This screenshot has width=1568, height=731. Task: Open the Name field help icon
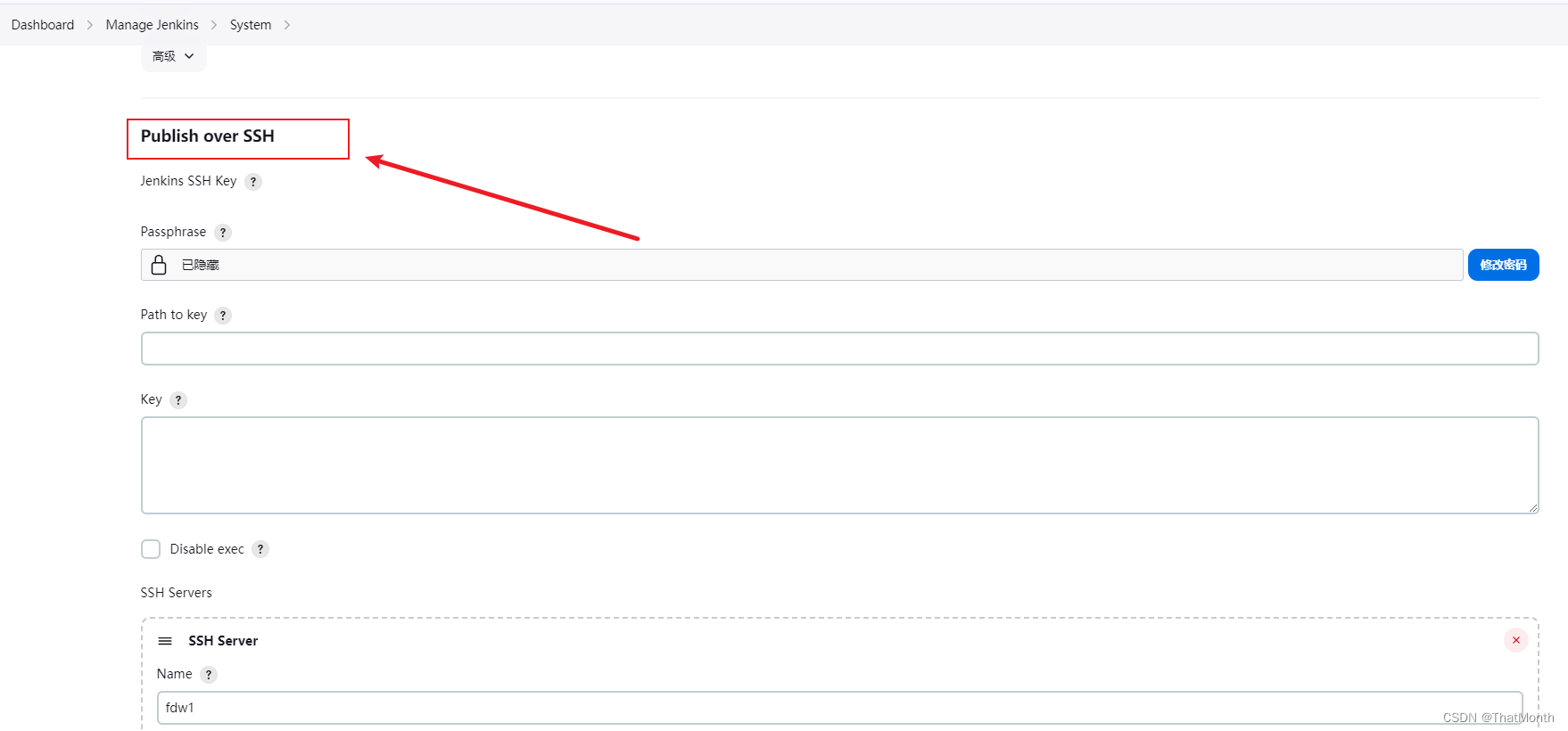(209, 674)
